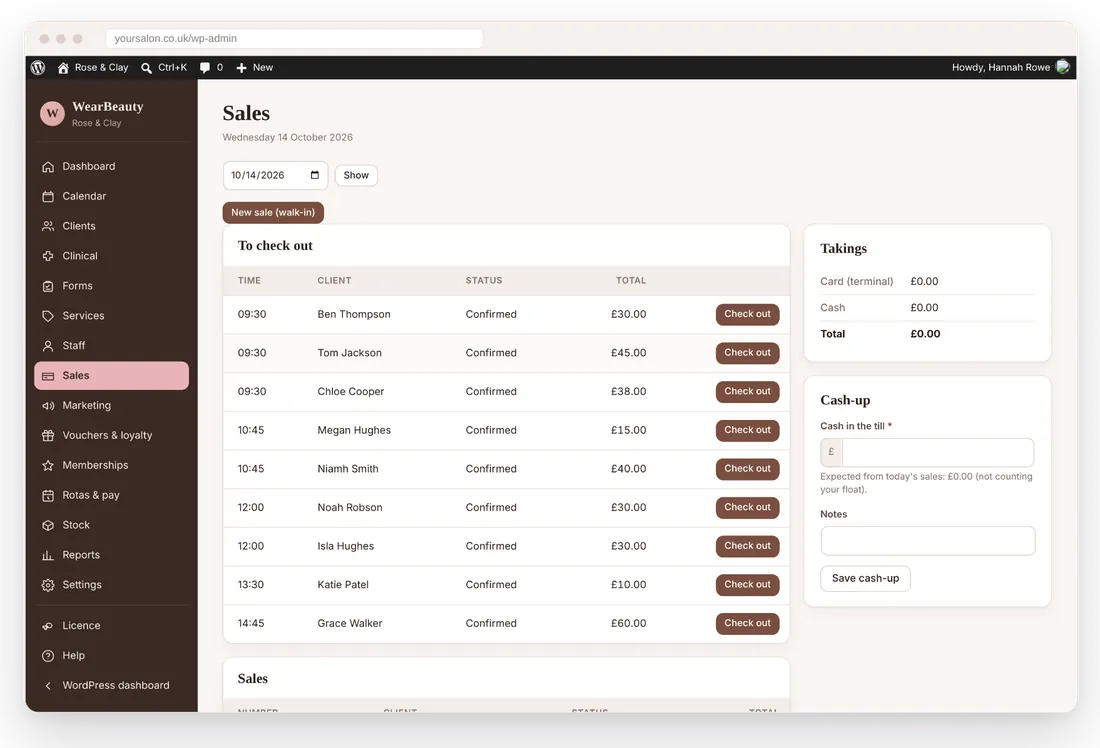Start a New sale (walk-in)
The width and height of the screenshot is (1100, 748).
click(273, 213)
